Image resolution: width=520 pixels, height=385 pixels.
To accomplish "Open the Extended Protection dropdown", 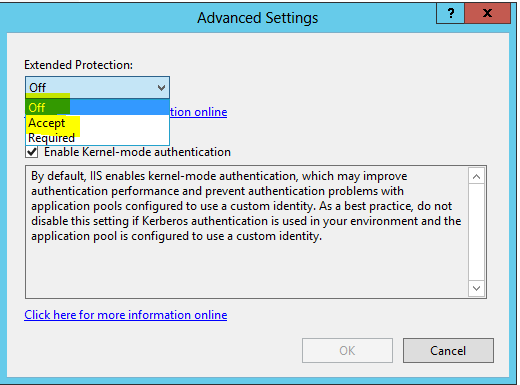I will [x=97, y=87].
